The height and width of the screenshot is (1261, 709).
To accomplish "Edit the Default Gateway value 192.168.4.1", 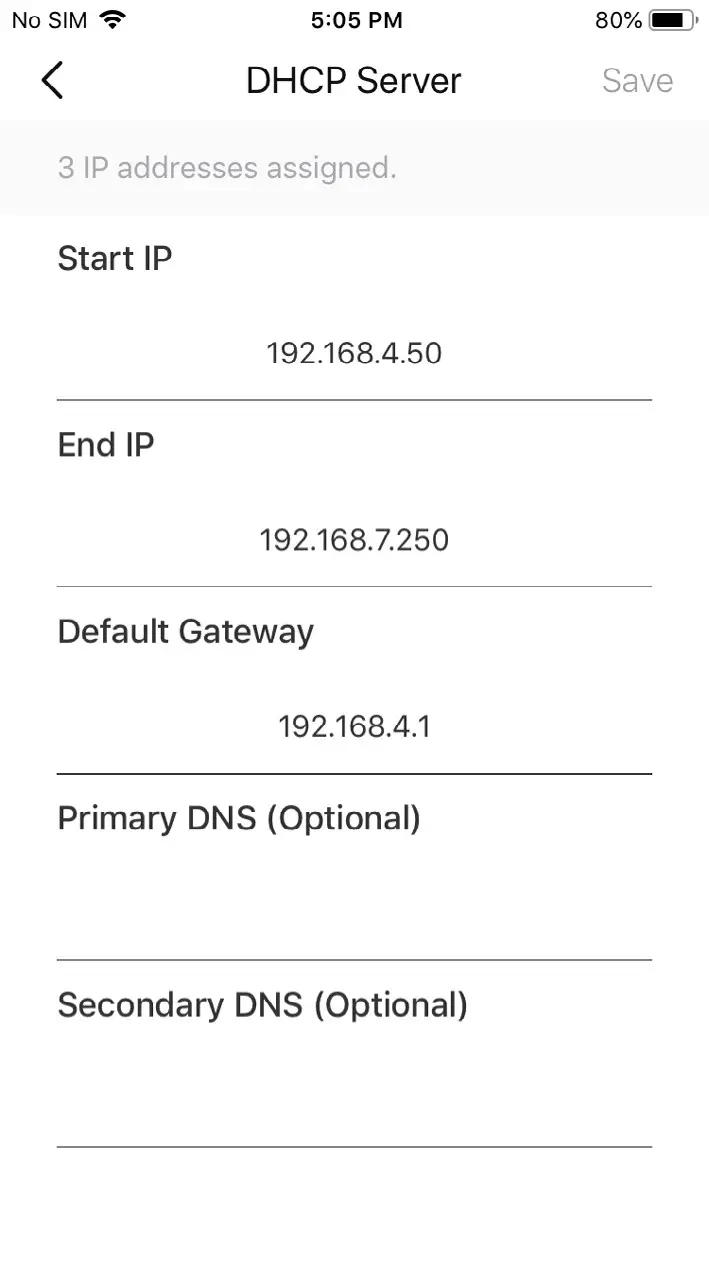I will click(x=354, y=726).
